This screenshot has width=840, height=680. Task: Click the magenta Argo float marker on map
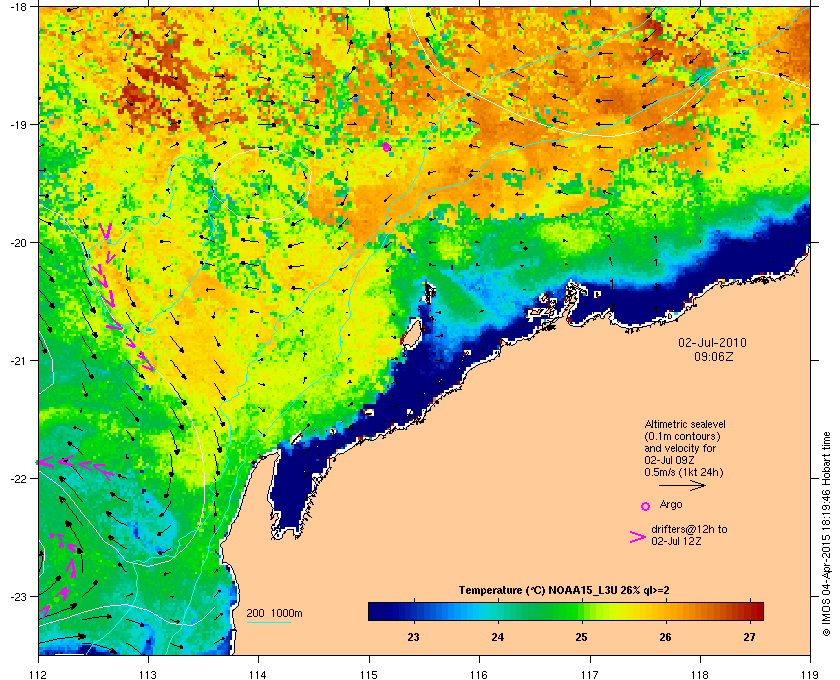tap(386, 146)
